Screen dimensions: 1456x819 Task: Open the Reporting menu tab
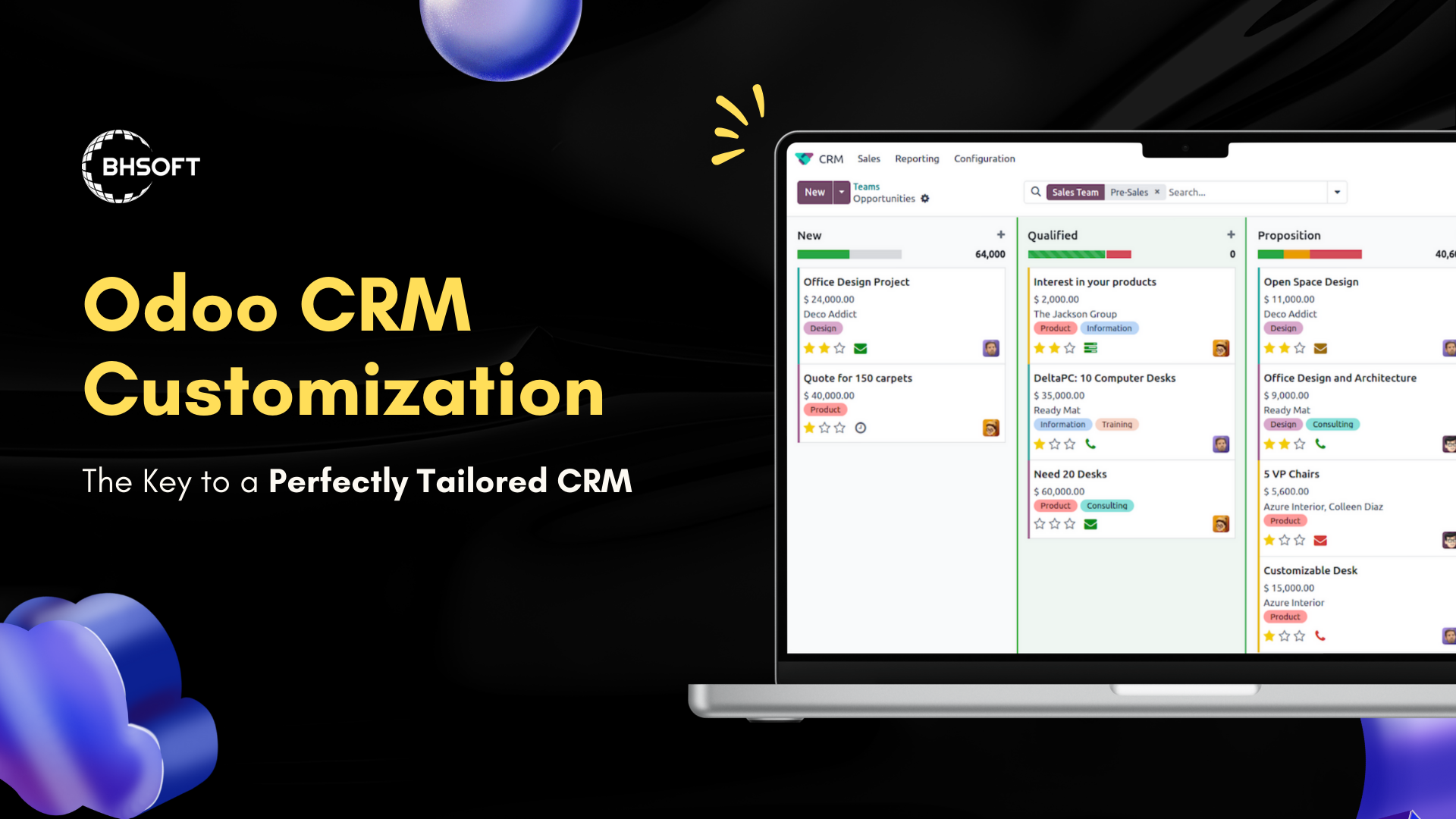916,158
